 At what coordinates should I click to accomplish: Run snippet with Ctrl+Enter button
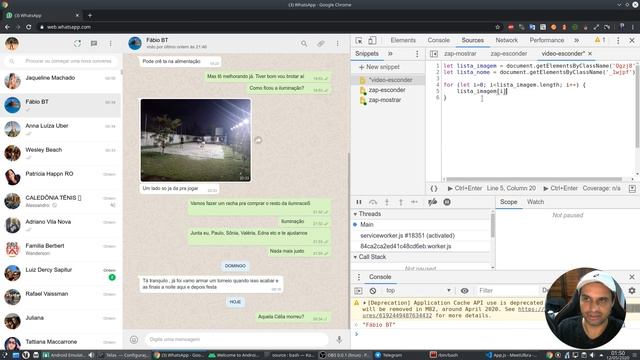[464, 188]
